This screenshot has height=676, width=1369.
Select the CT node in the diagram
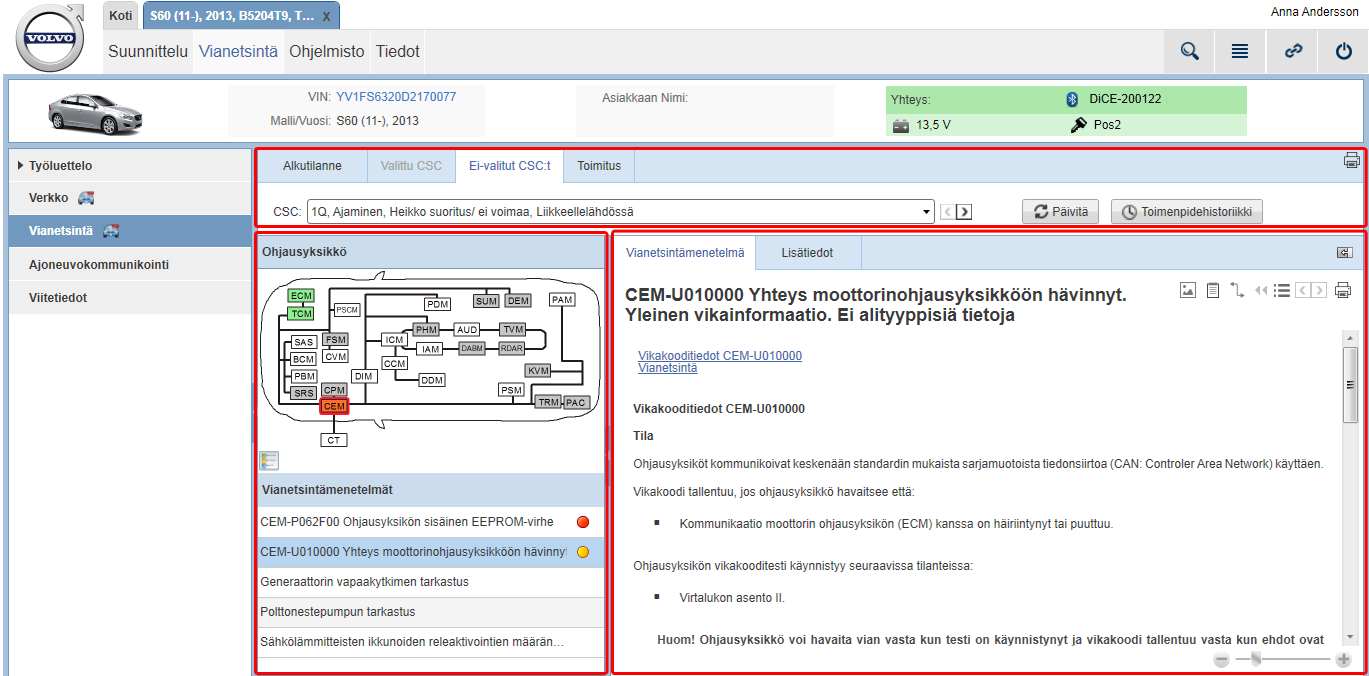pyautogui.click(x=334, y=440)
